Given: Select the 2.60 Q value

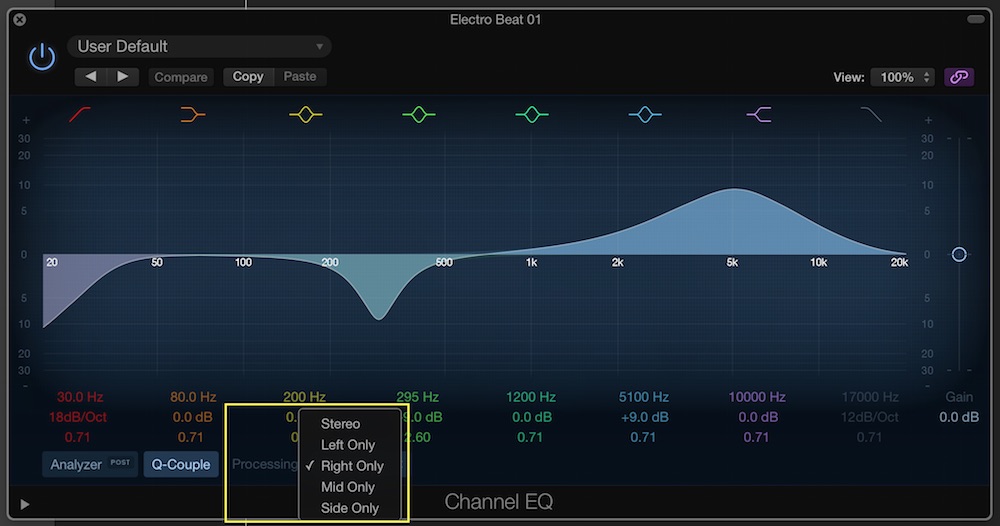Looking at the screenshot, I should [x=418, y=437].
